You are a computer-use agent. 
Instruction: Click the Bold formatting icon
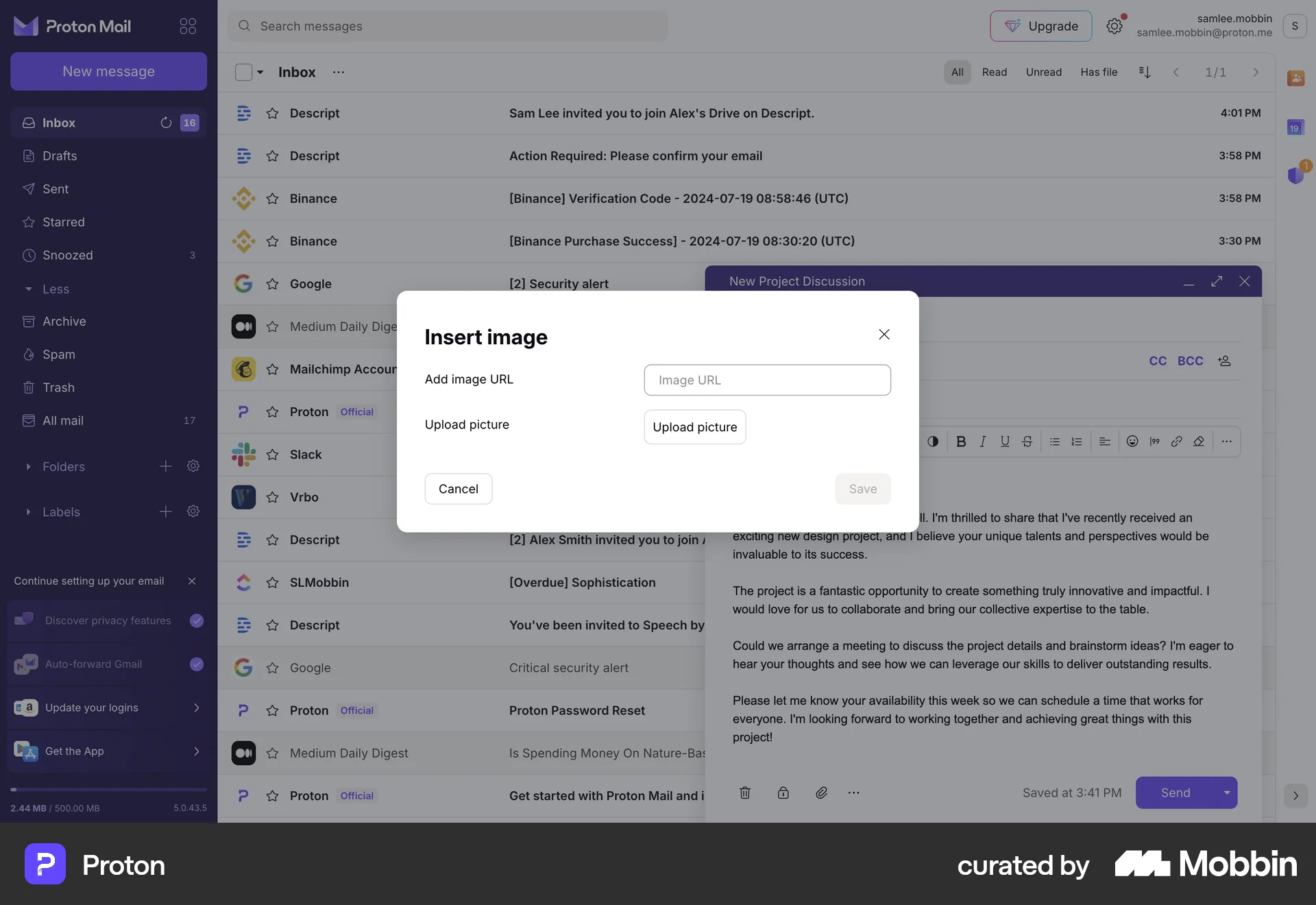tap(961, 442)
